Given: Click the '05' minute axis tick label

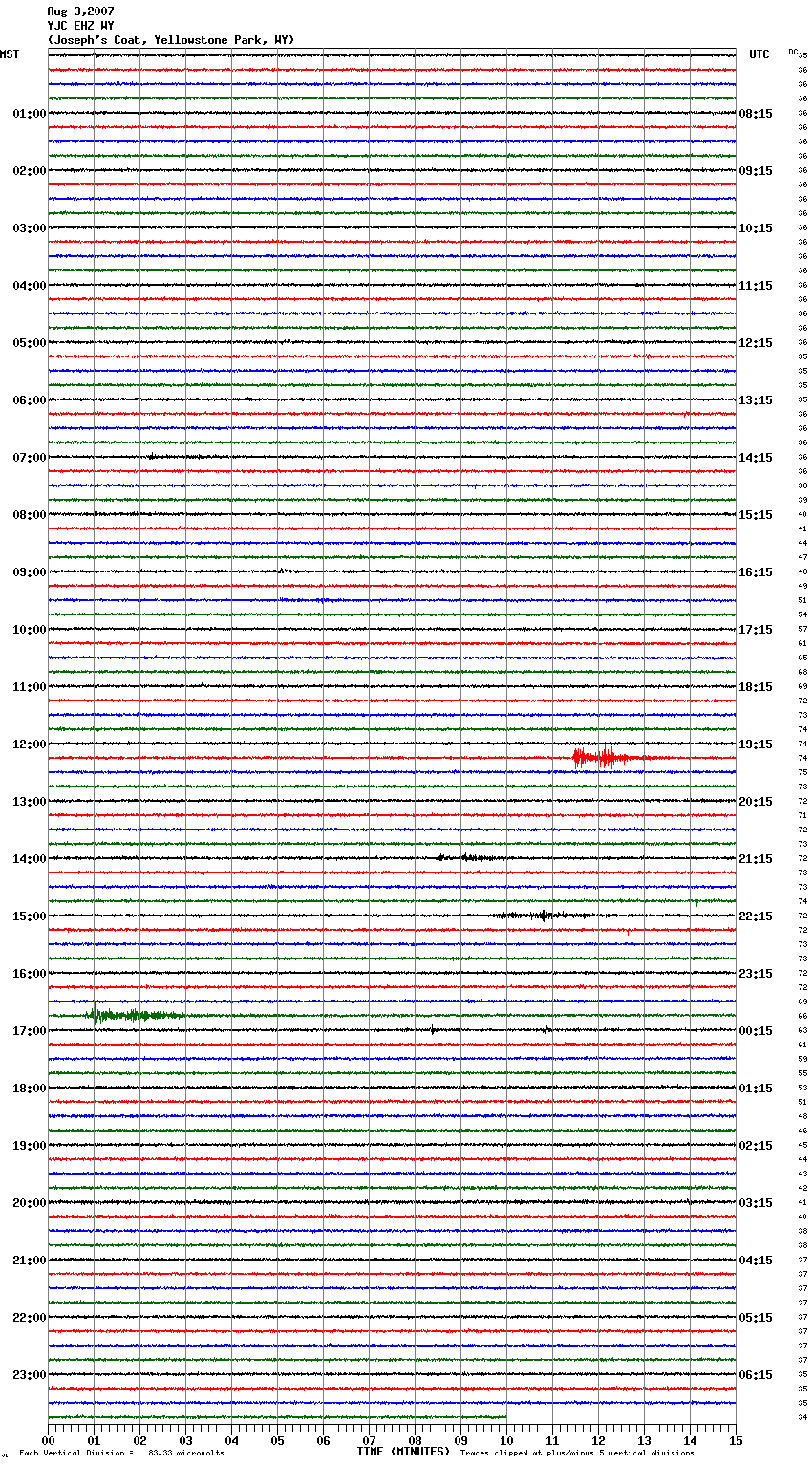Looking at the screenshot, I should click(277, 1440).
